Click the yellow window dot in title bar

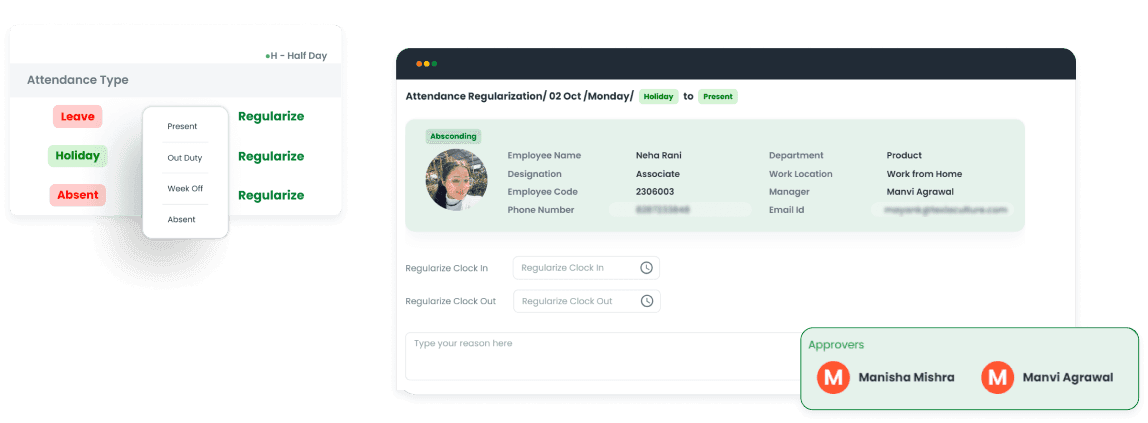pyautogui.click(x=427, y=64)
